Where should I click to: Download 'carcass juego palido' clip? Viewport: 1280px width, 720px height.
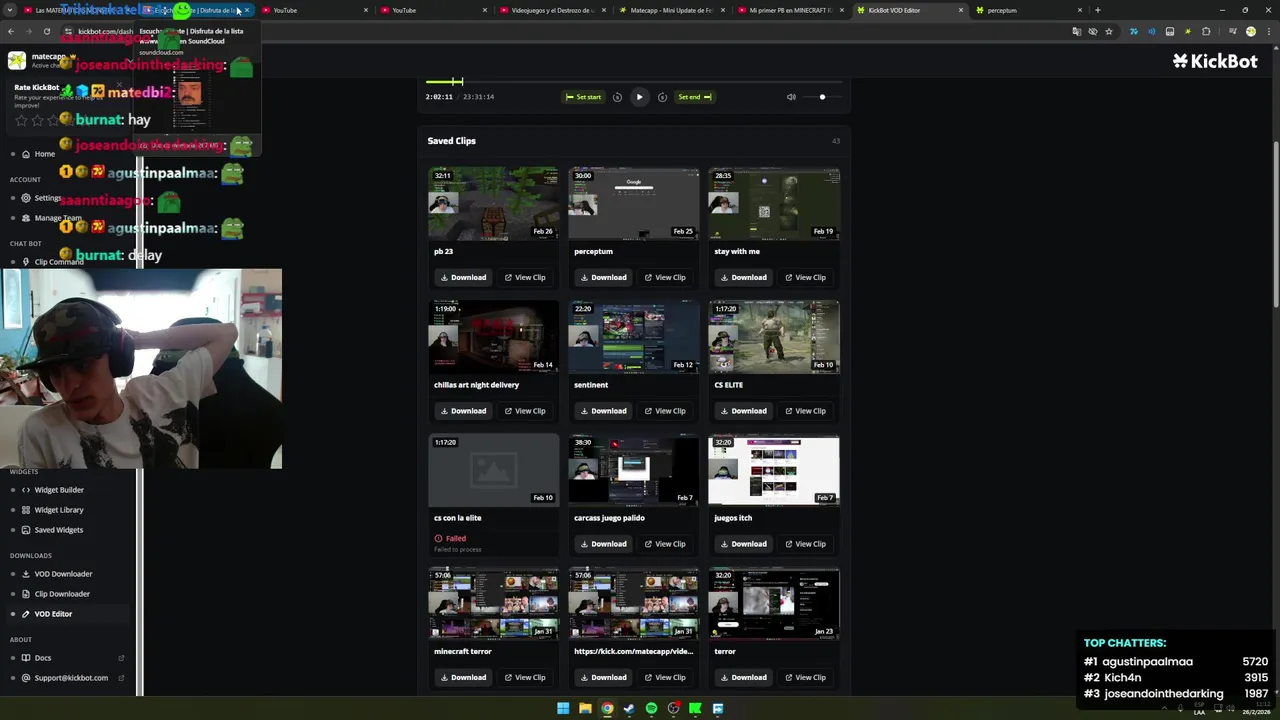point(603,544)
